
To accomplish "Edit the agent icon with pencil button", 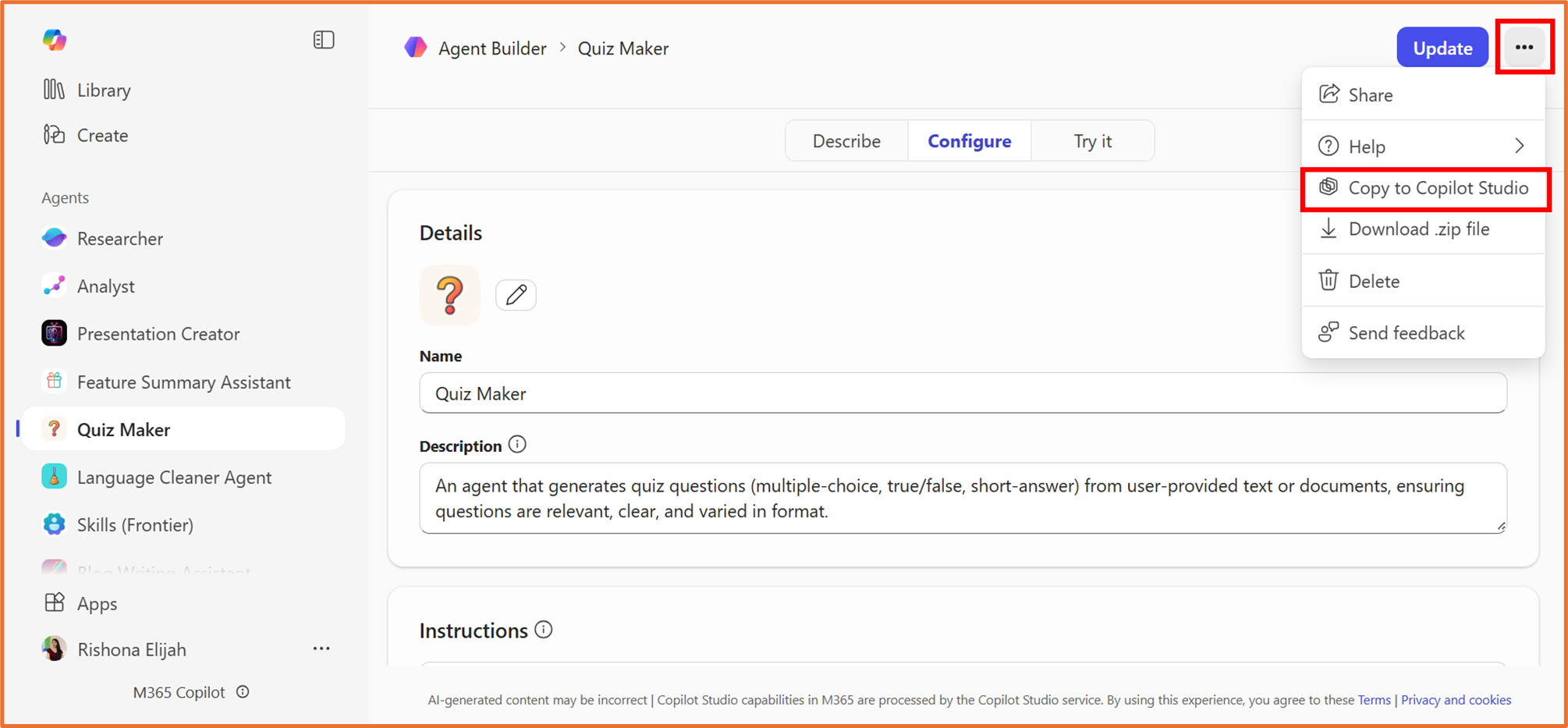I will click(x=516, y=295).
